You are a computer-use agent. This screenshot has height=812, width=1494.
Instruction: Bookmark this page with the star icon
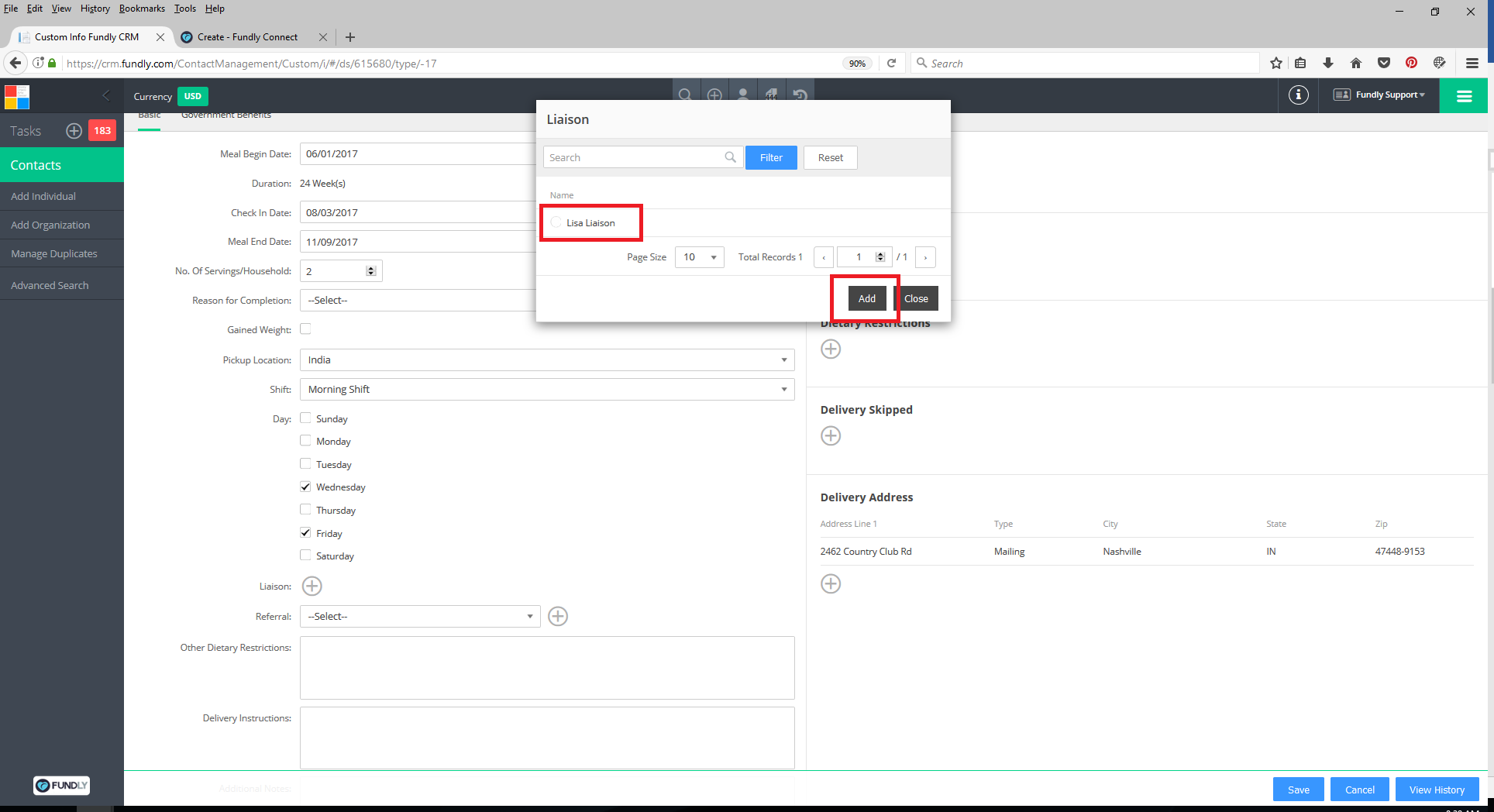tap(1276, 64)
